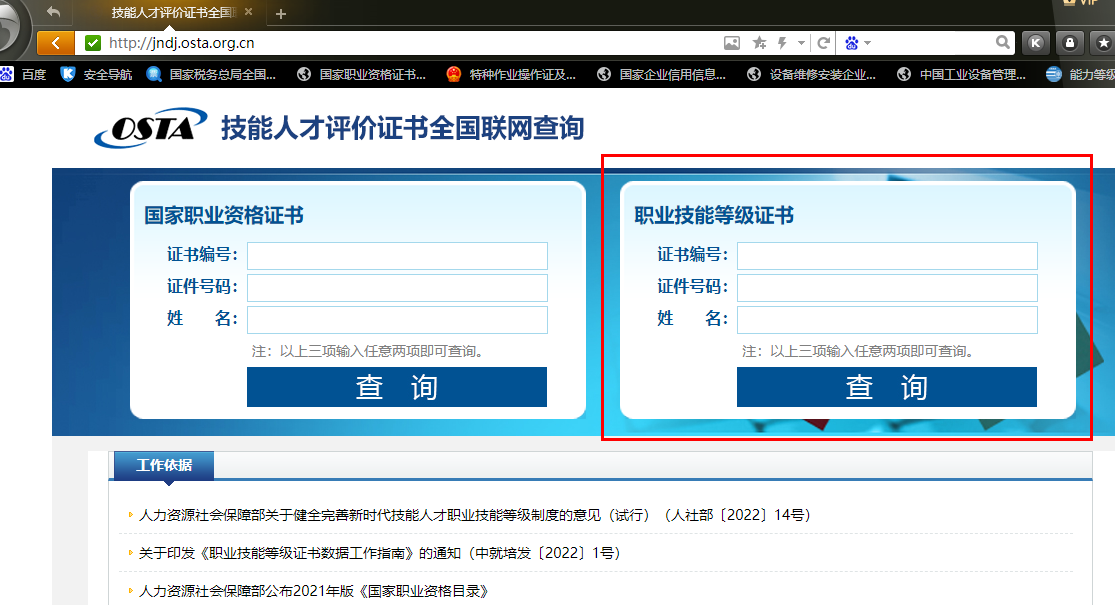This screenshot has width=1115, height=605.
Task: Open the 2021年版国家职业资格目录 link
Action: 314,591
